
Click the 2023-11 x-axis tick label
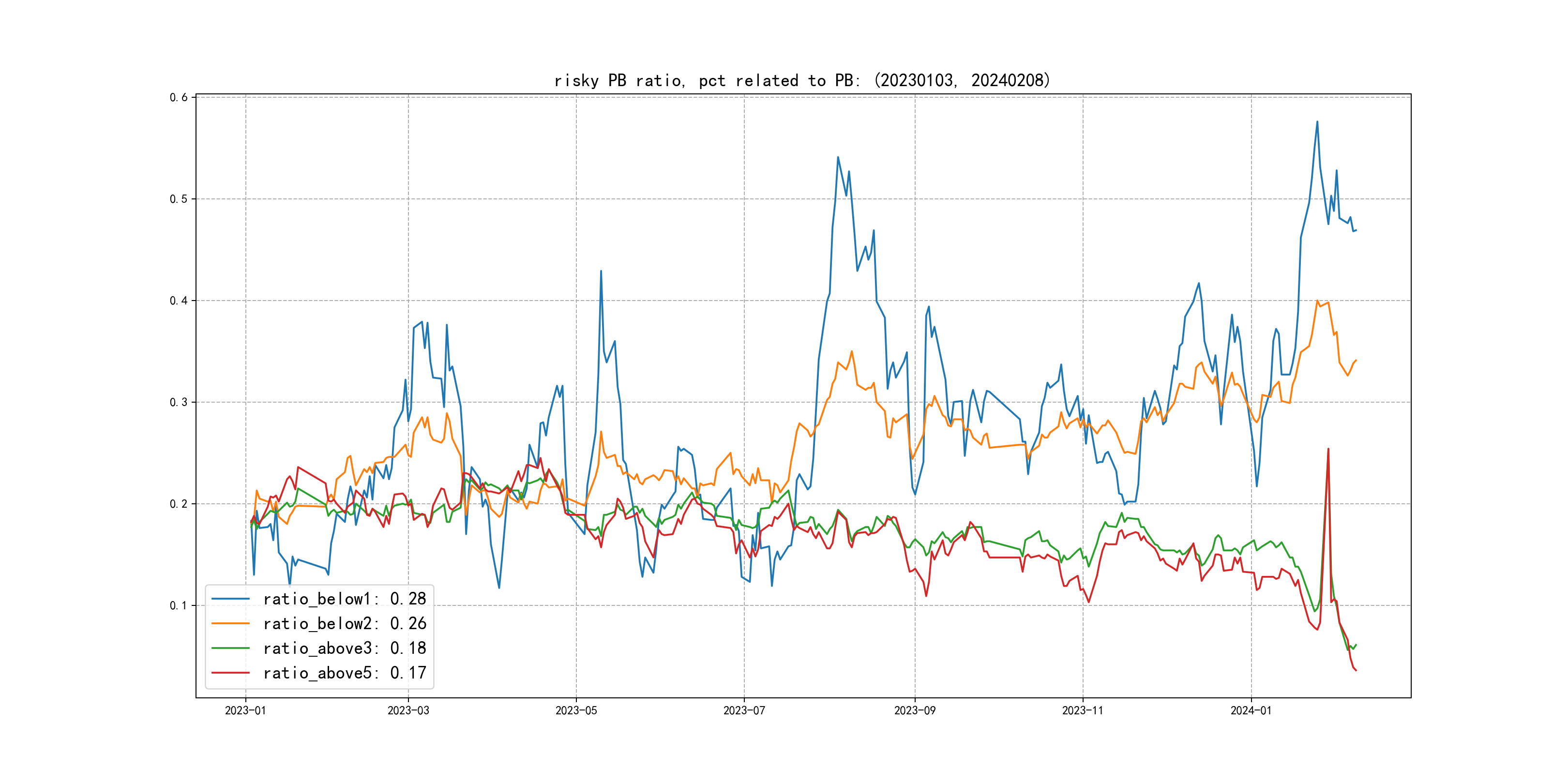coord(1082,710)
